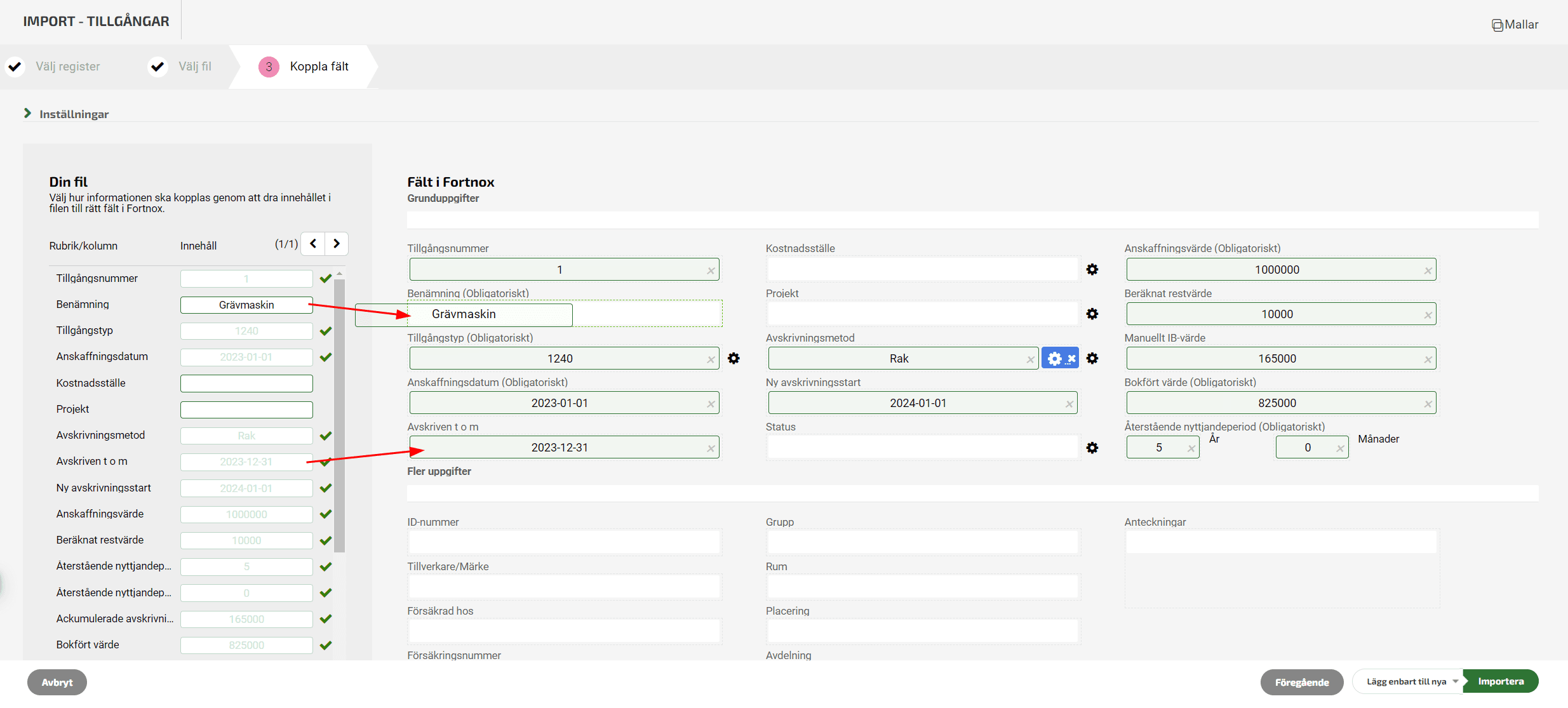Clear the Avskrivningsmetod Rak mapping

click(1030, 359)
